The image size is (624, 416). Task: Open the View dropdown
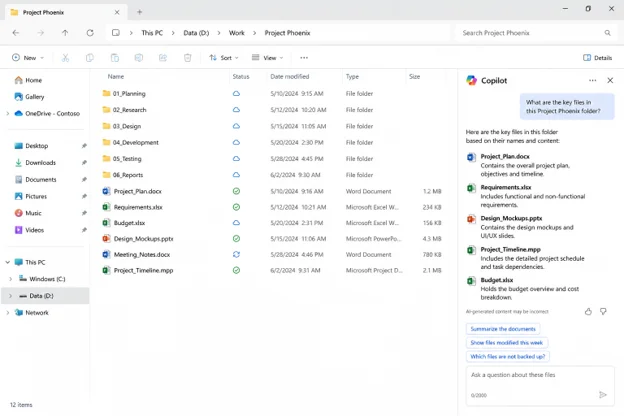click(267, 58)
